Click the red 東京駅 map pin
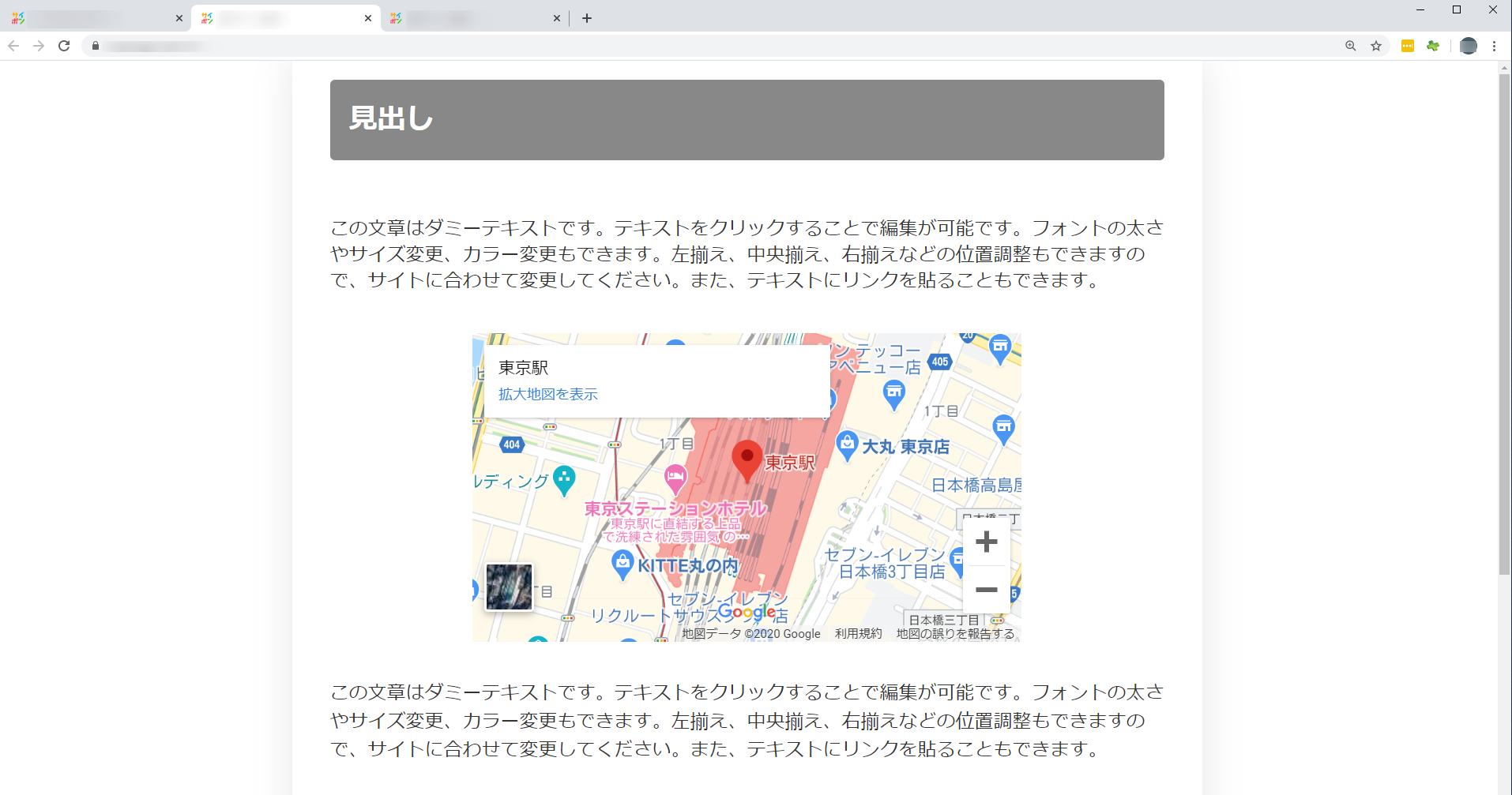The image size is (1512, 795). (747, 461)
